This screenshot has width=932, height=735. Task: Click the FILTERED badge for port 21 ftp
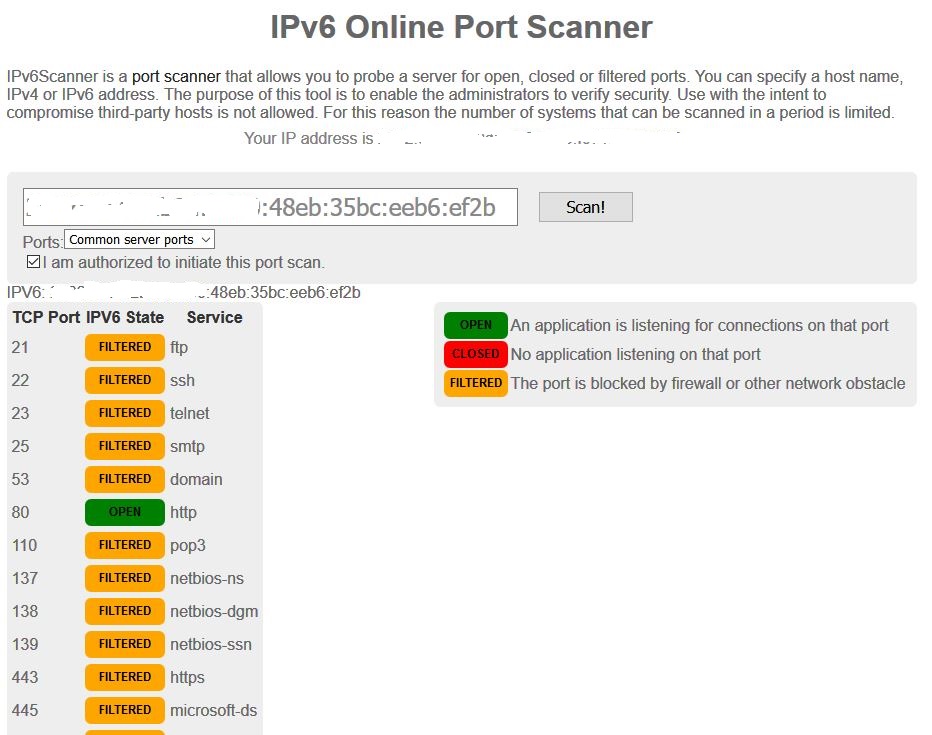click(124, 347)
